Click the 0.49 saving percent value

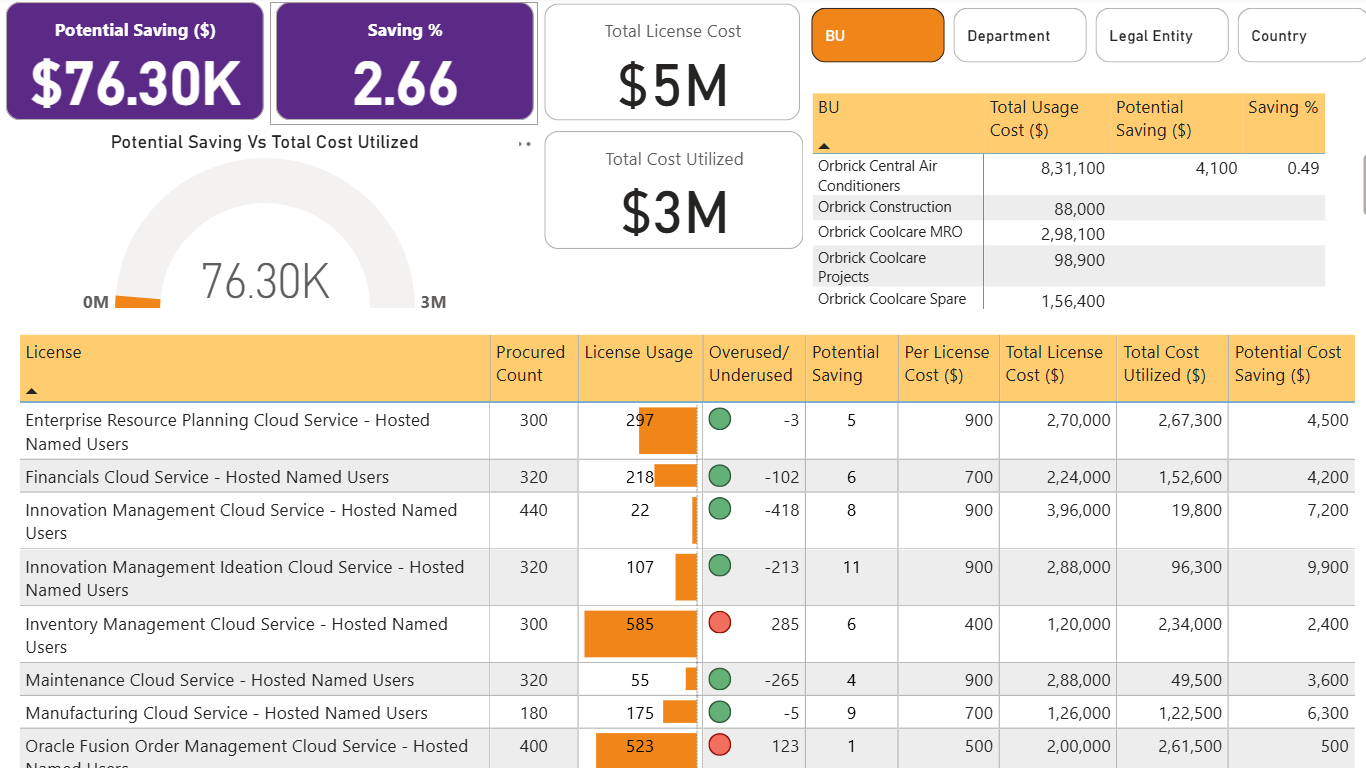click(x=1303, y=168)
